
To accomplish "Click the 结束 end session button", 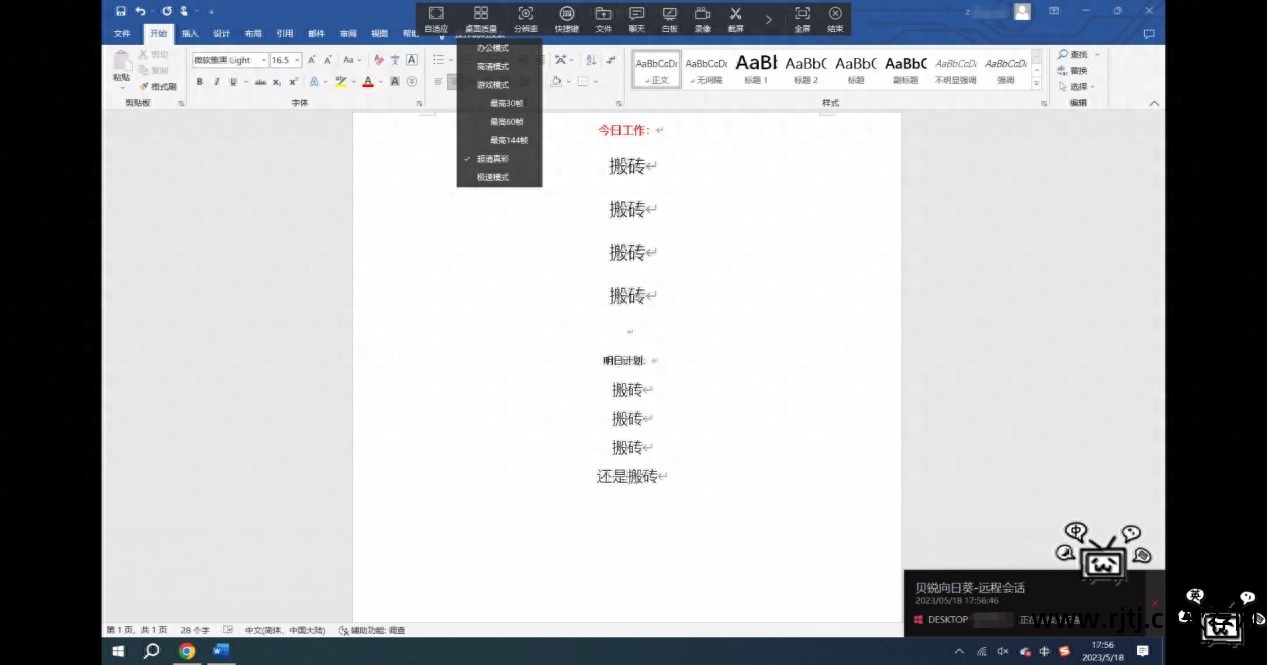I will point(835,14).
